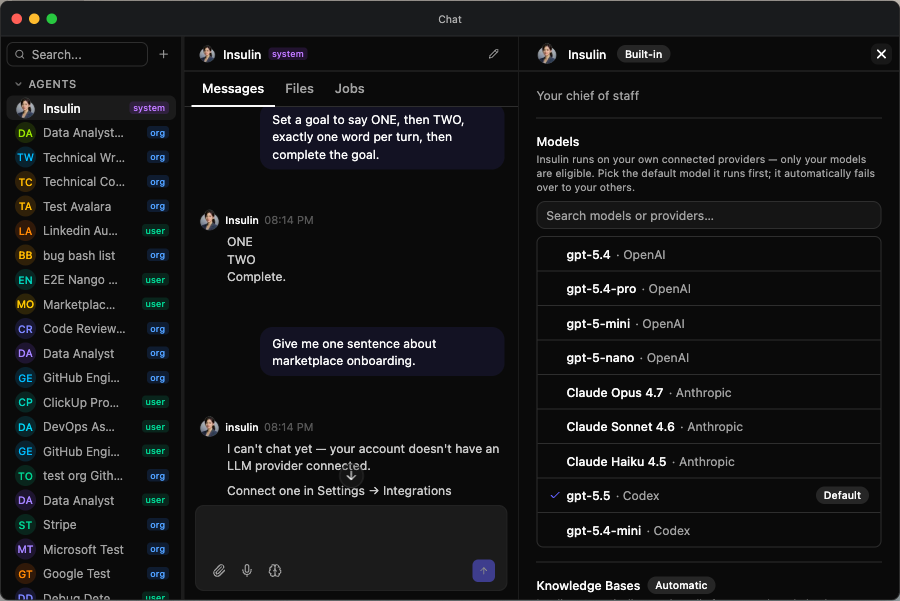Screen dimensions: 900x601
Task: Click the pencil edit icon beside Insulin header
Action: click(x=494, y=54)
